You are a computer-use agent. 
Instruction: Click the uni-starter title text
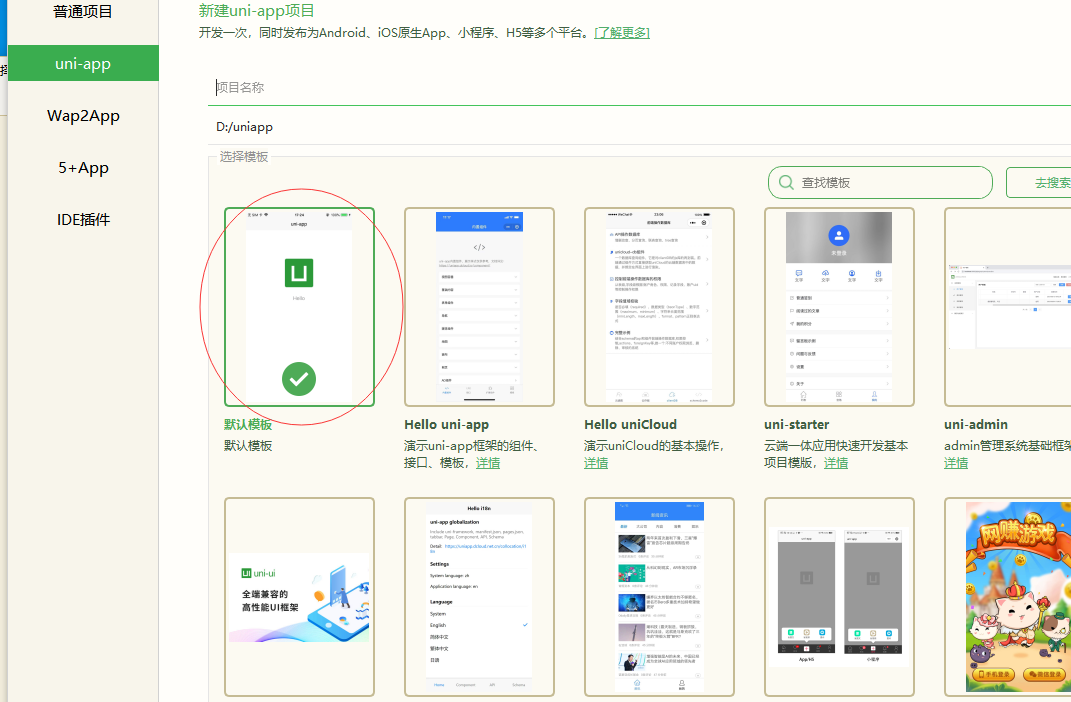(x=796, y=425)
